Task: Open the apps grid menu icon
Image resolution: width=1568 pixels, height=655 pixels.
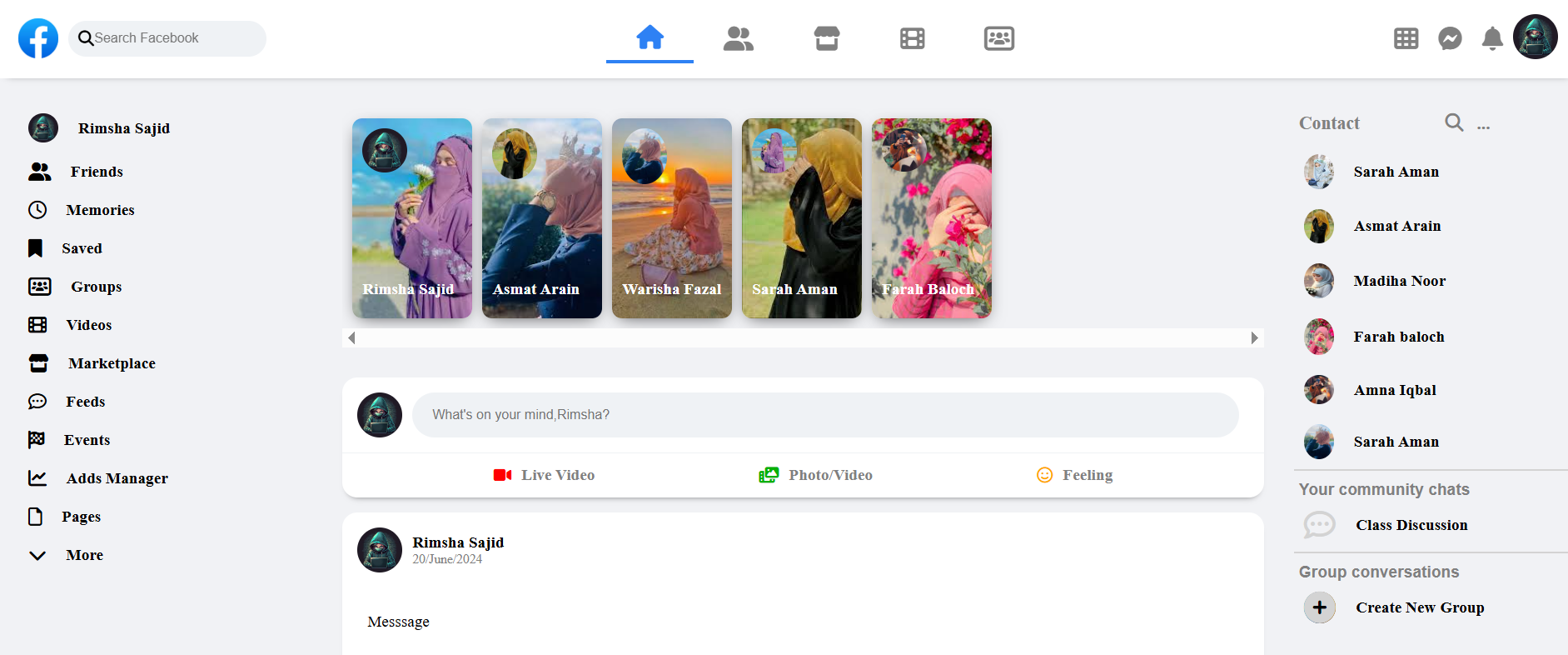Action: [x=1406, y=38]
